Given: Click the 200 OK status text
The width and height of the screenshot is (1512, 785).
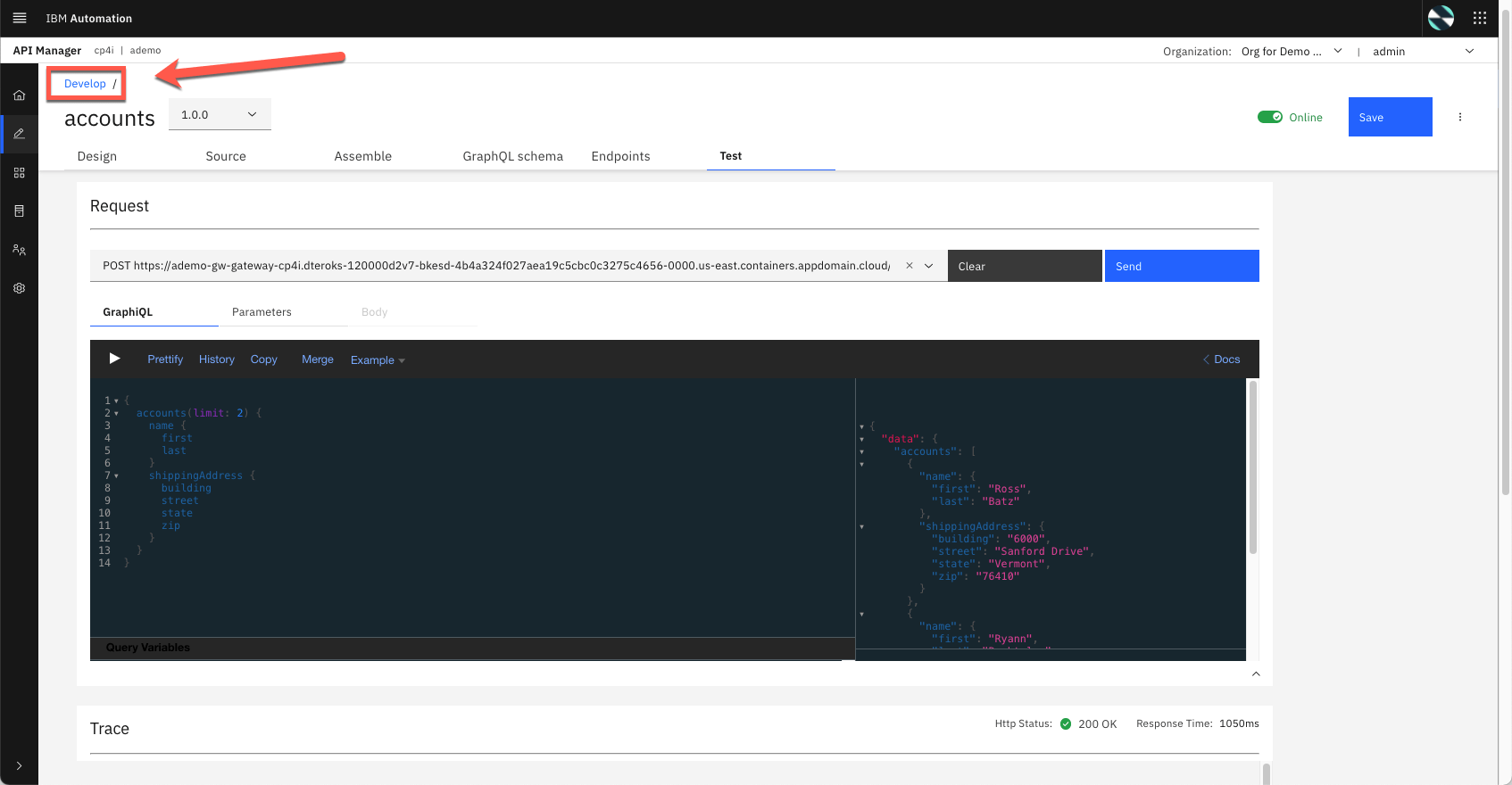Looking at the screenshot, I should click(x=1098, y=724).
